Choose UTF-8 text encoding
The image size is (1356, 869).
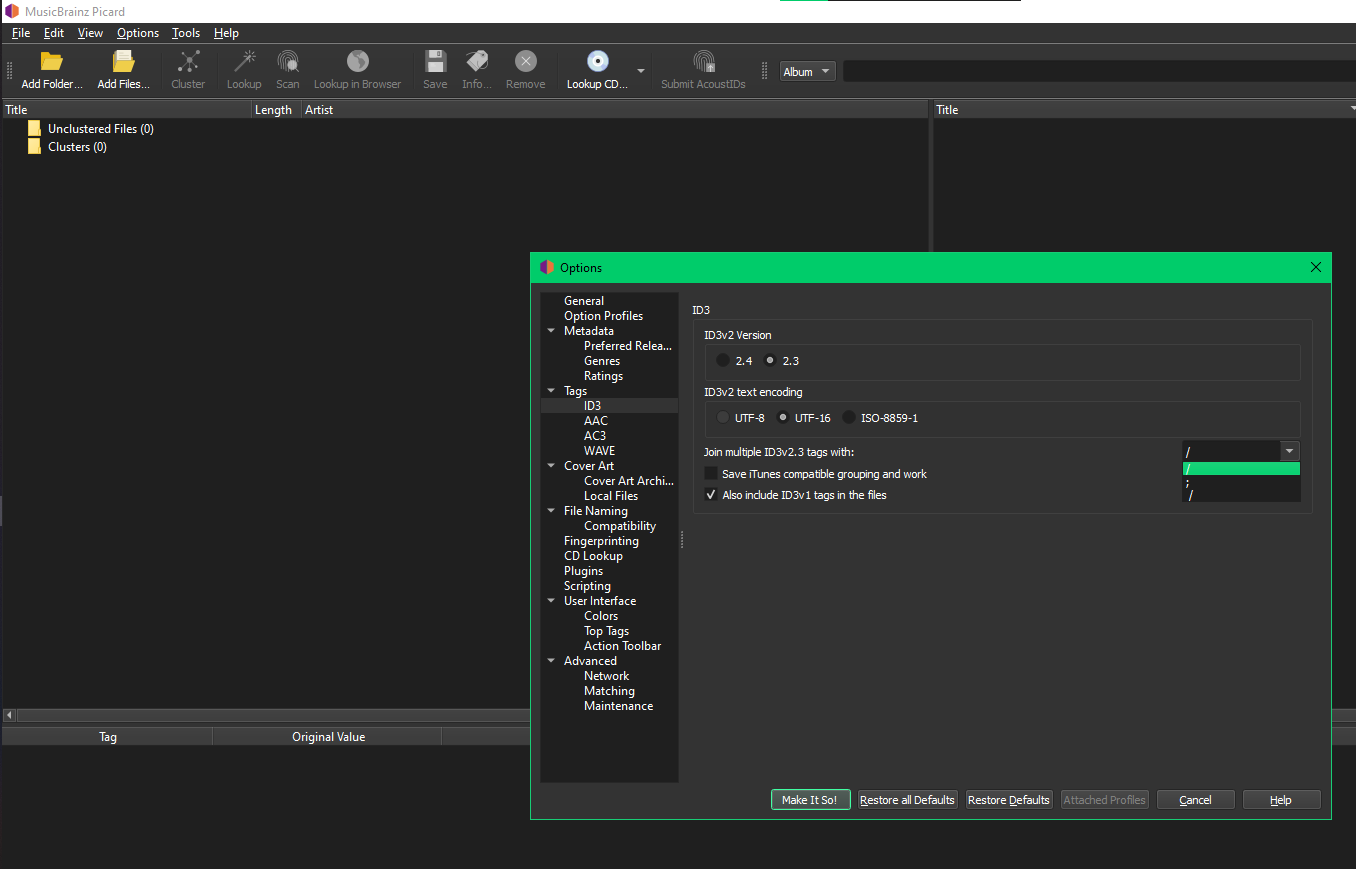click(x=723, y=417)
